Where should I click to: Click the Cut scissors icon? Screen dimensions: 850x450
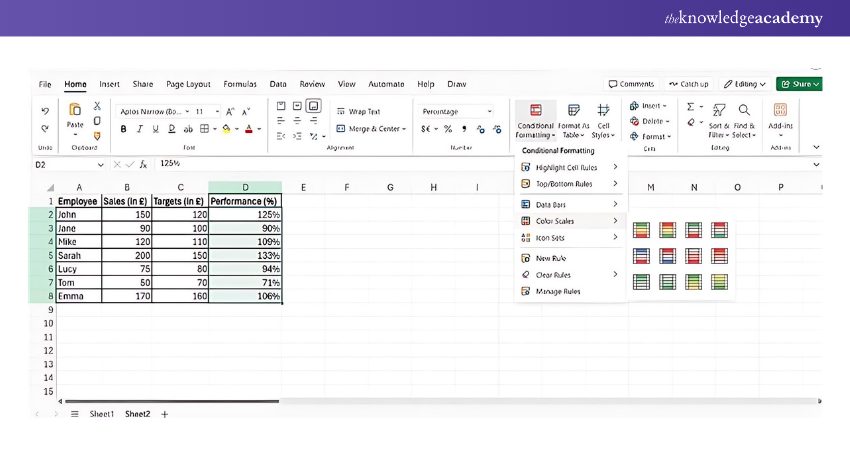[x=97, y=106]
